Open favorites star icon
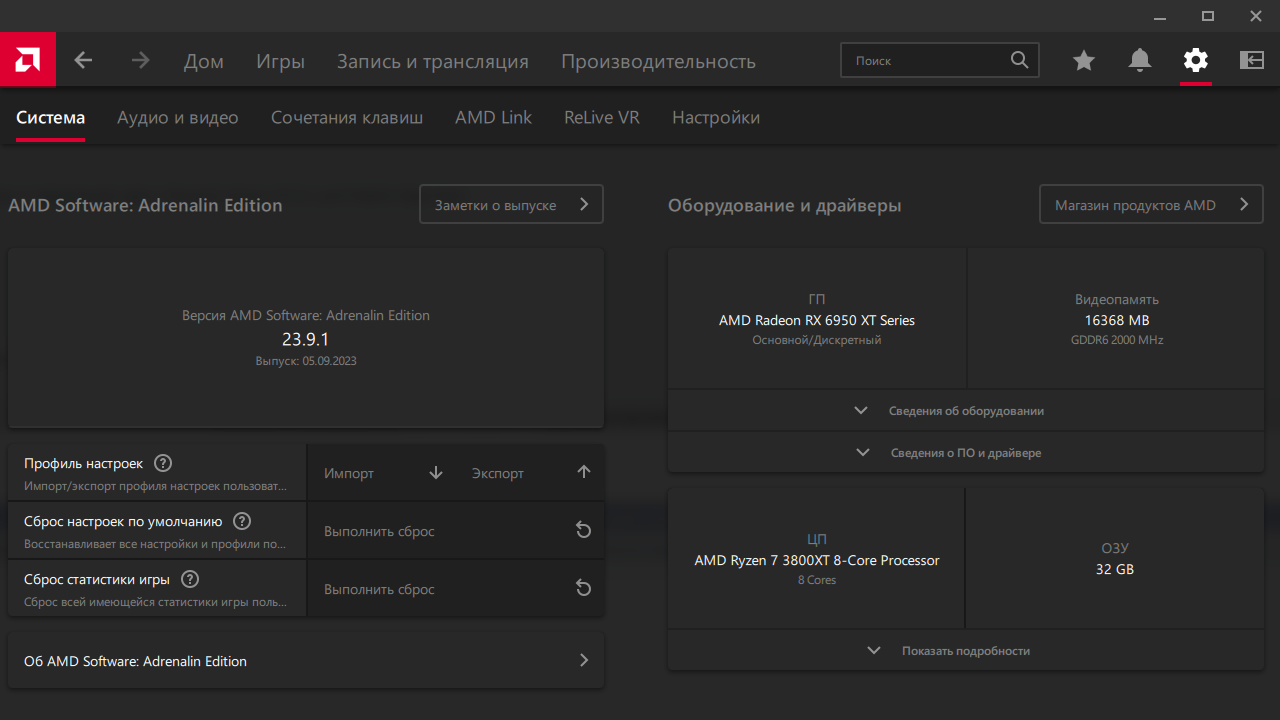The height and width of the screenshot is (720, 1280). [x=1084, y=61]
